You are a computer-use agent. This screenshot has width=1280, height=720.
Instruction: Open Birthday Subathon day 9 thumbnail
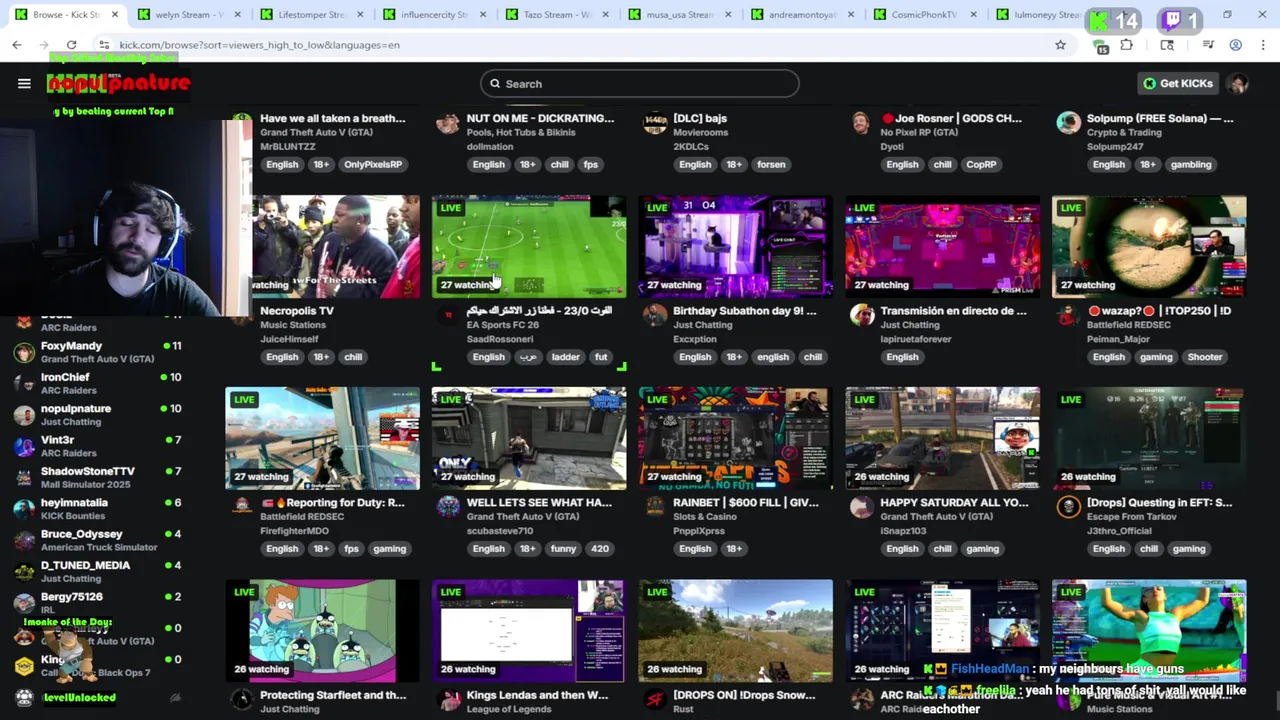pyautogui.click(x=736, y=246)
